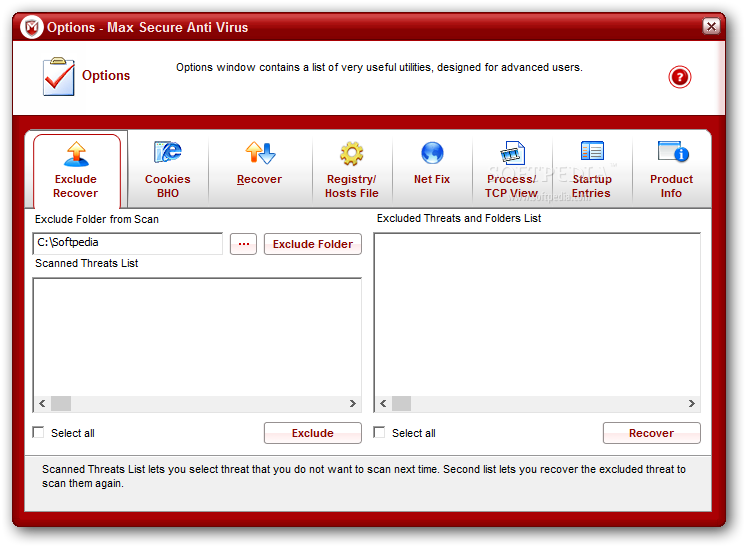Click the Product Info window icon
The width and height of the screenshot is (746, 547).
[x=673, y=151]
